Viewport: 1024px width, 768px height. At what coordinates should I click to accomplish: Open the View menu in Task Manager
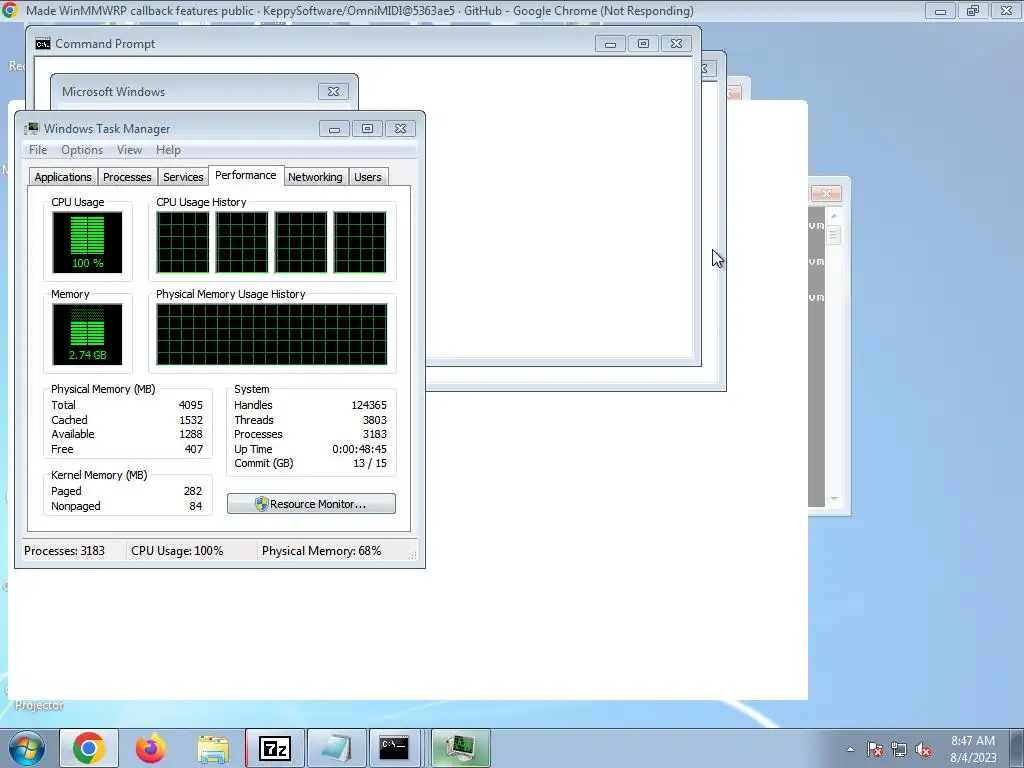click(x=129, y=150)
